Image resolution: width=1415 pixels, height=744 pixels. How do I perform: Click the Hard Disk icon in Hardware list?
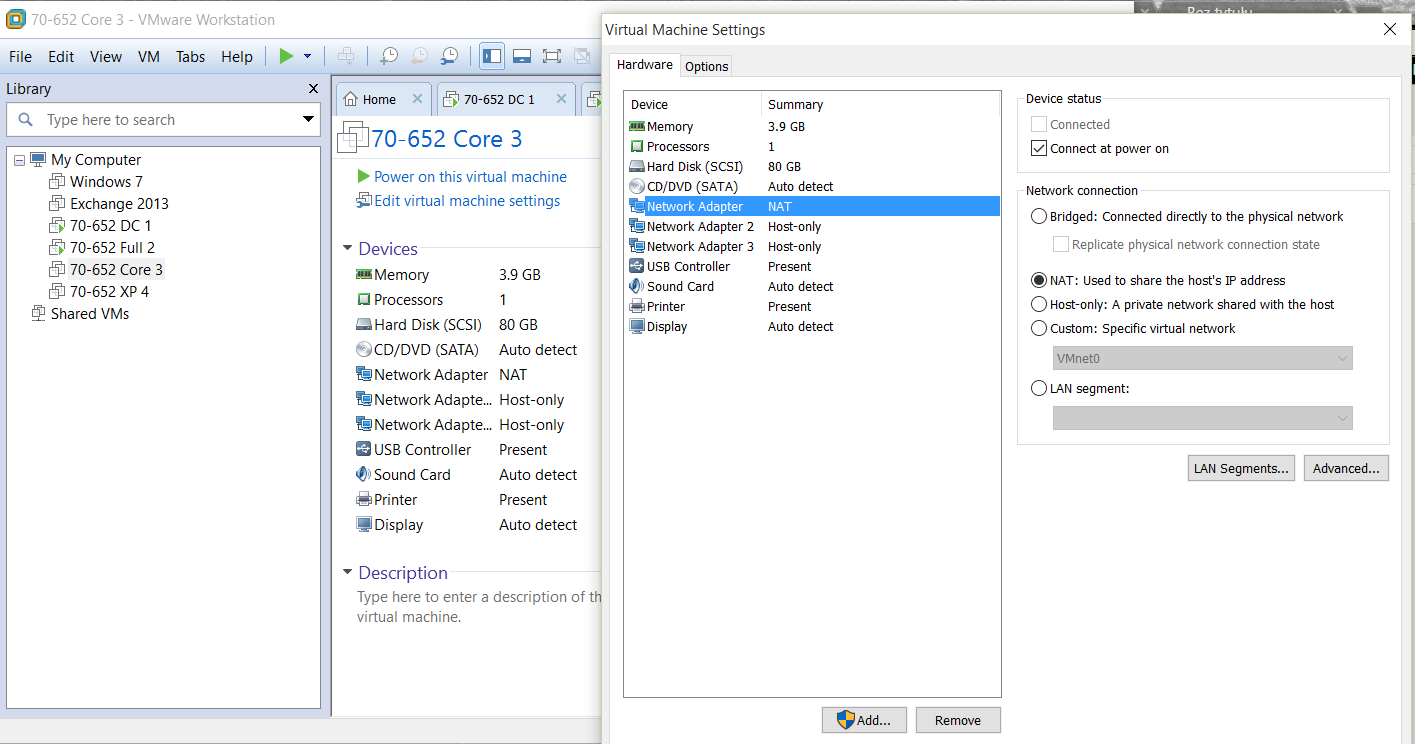click(637, 166)
